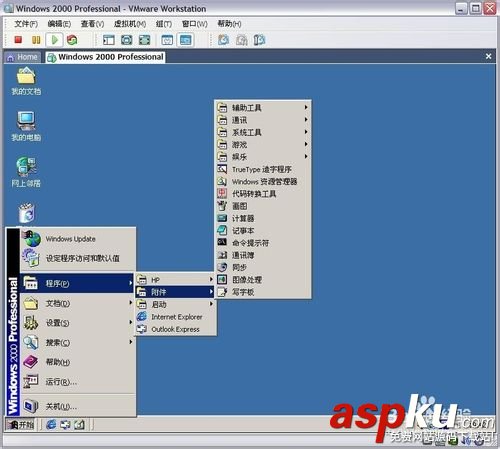
Task: Expand the 程序(P) Start menu entry
Action: point(77,283)
